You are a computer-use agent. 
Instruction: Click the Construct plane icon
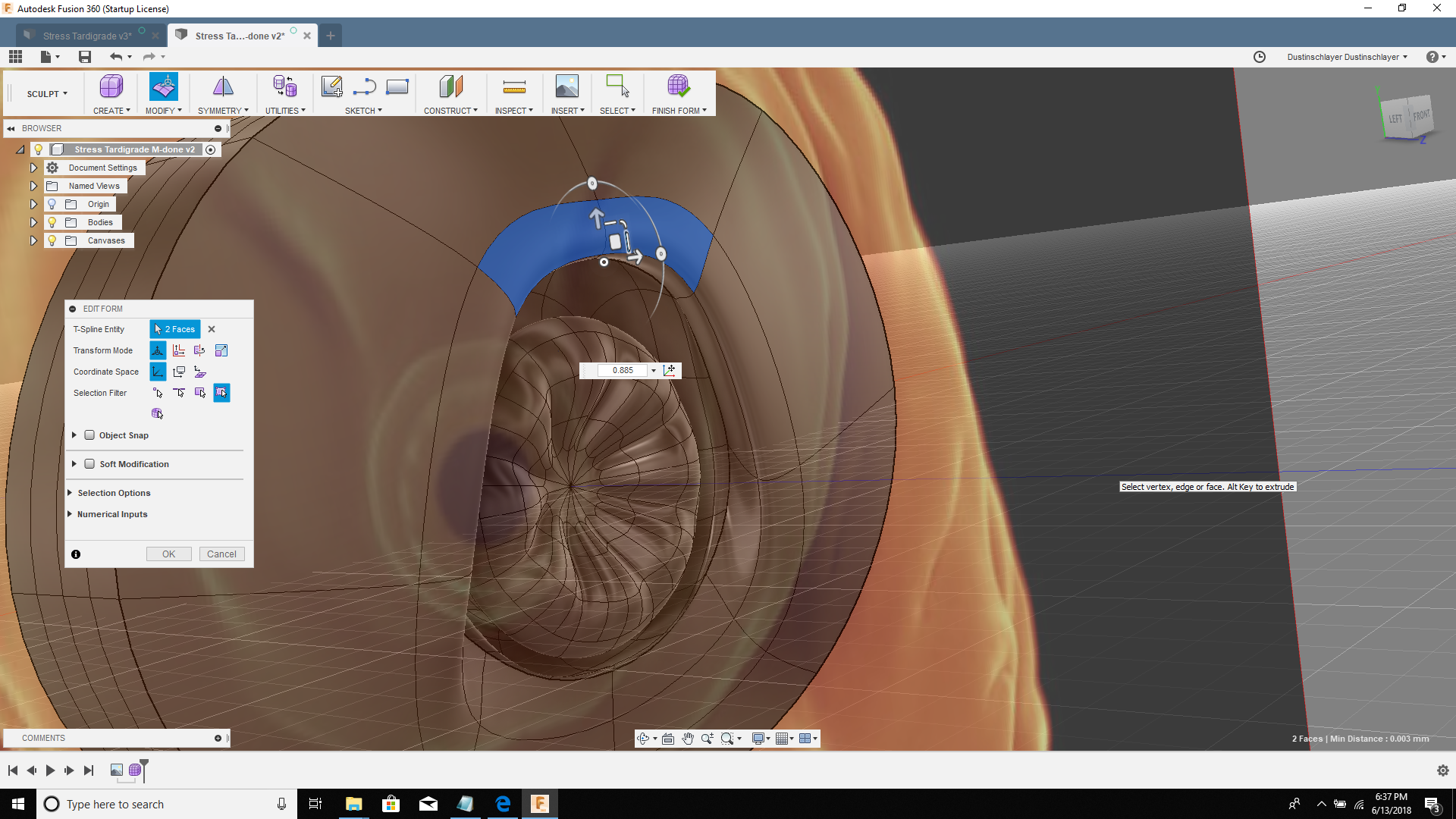450,86
